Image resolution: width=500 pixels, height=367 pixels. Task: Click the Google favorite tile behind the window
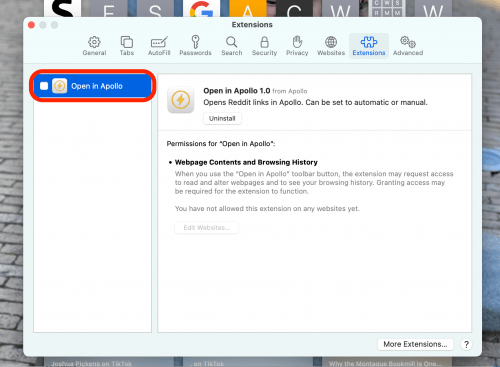click(201, 8)
